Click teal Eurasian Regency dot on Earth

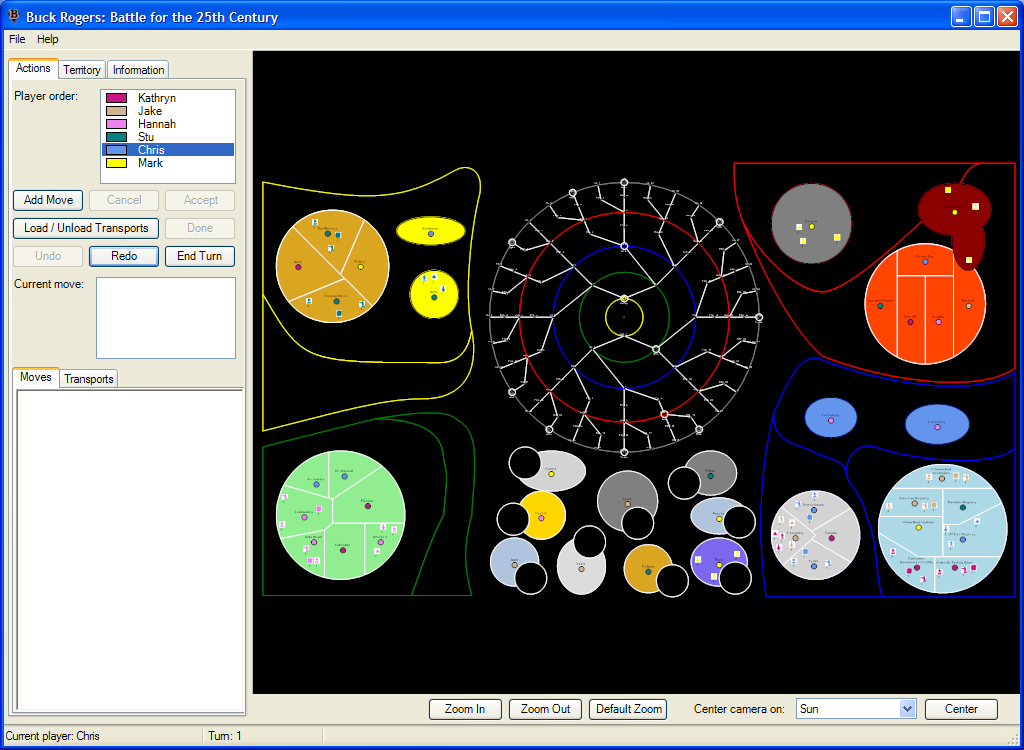(963, 507)
